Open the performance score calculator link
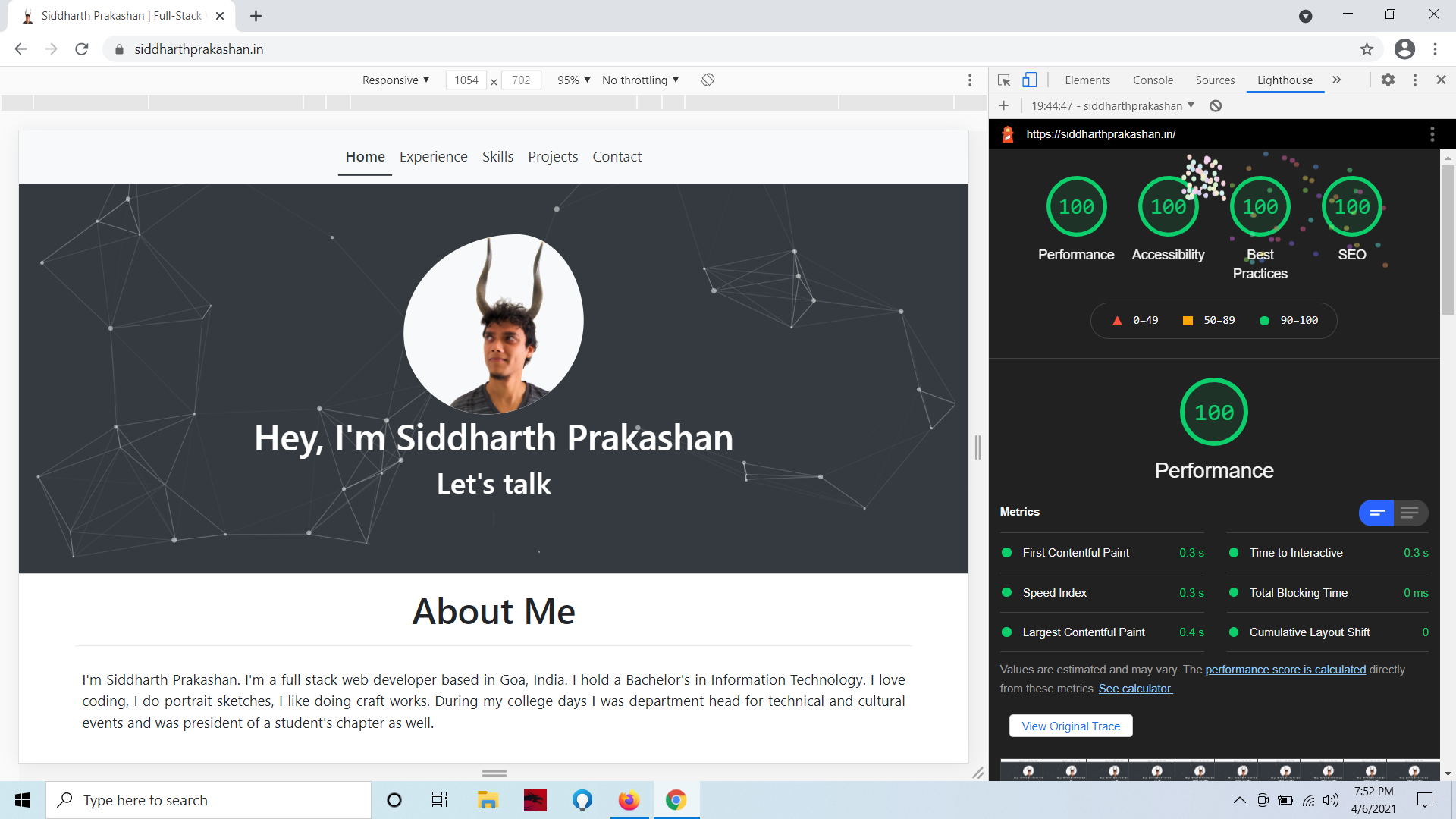The image size is (1456, 819). [x=1285, y=669]
